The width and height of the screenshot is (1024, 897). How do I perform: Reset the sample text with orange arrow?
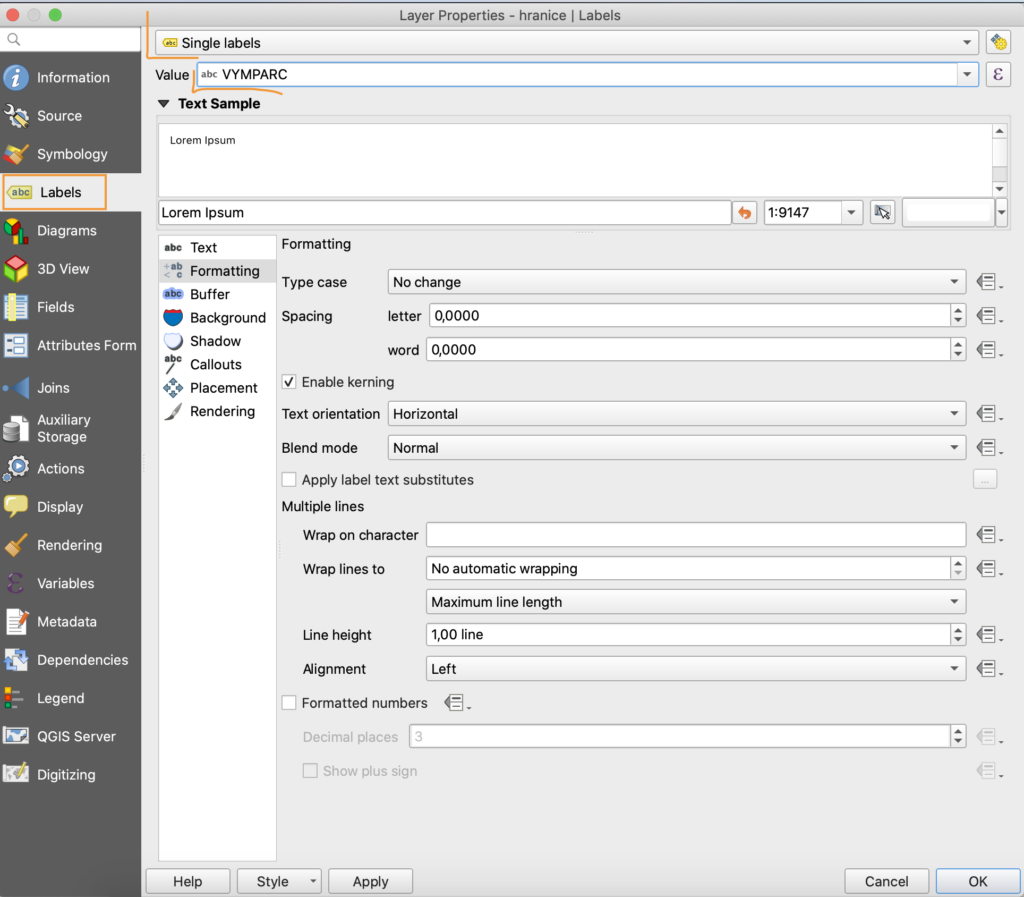pos(744,212)
